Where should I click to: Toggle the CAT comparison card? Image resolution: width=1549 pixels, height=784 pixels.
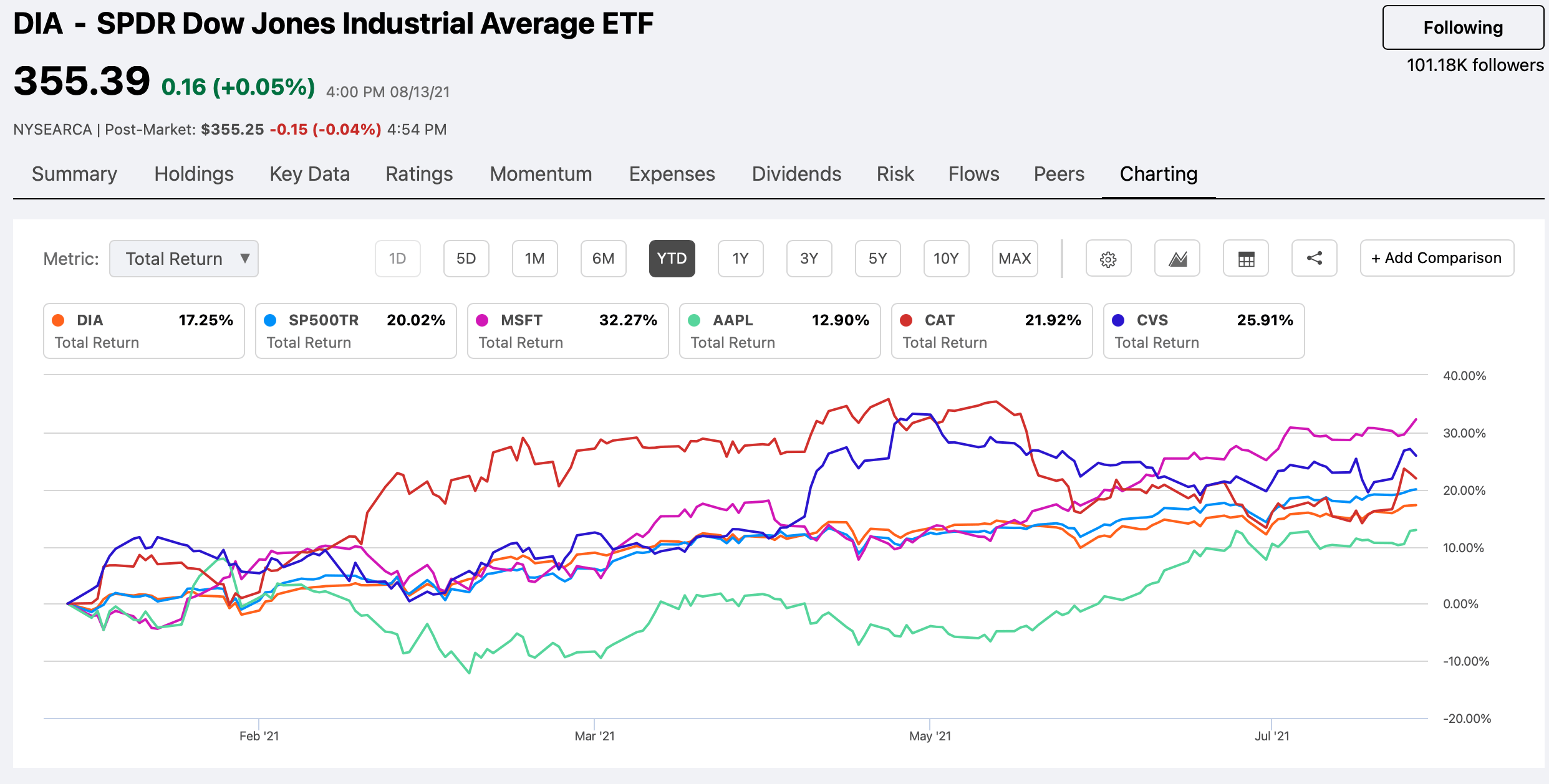992,330
